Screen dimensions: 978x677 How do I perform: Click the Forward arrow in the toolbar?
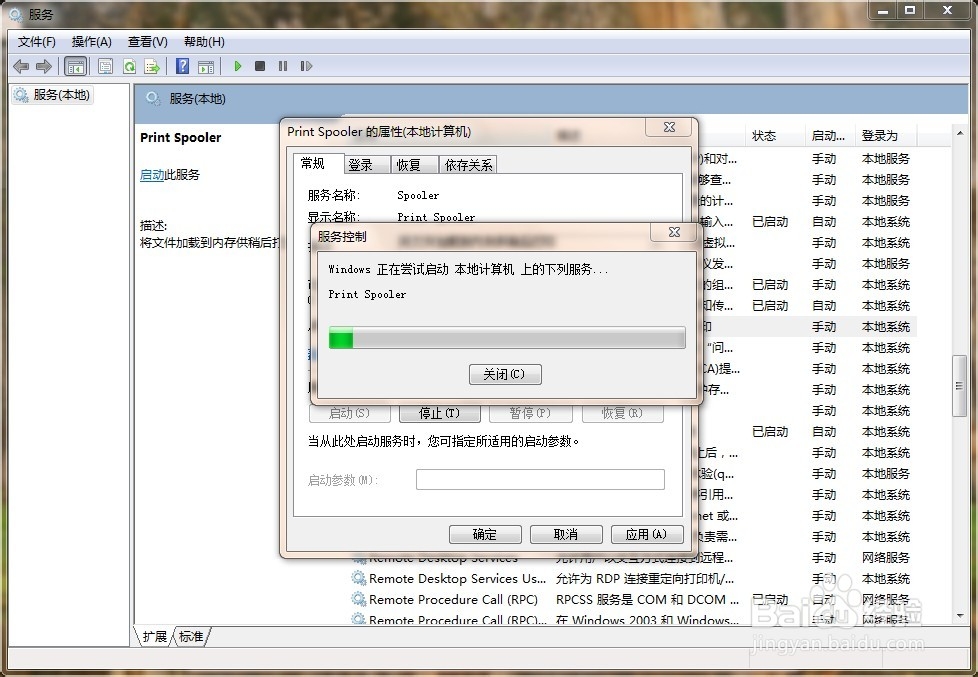(x=44, y=66)
